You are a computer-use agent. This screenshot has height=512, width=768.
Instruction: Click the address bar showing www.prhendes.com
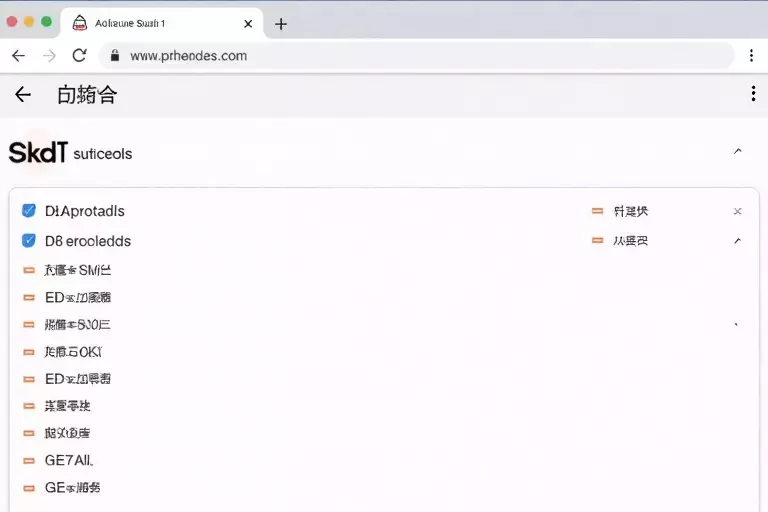(416, 56)
